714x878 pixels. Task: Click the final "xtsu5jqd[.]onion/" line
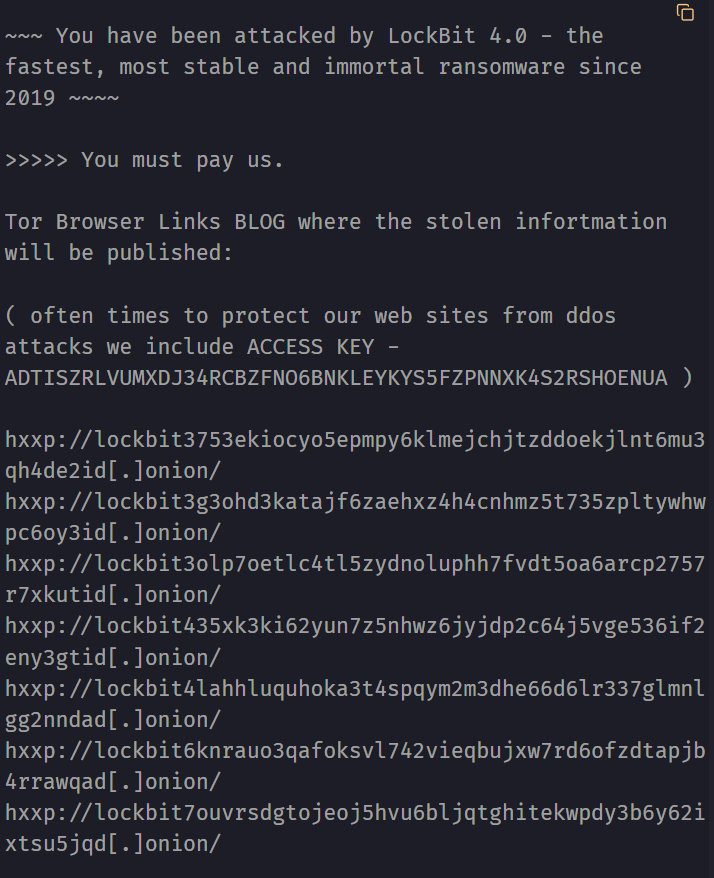113,844
